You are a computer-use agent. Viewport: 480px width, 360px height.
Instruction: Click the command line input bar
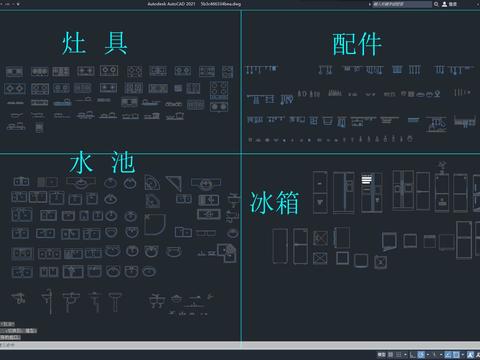point(240,345)
